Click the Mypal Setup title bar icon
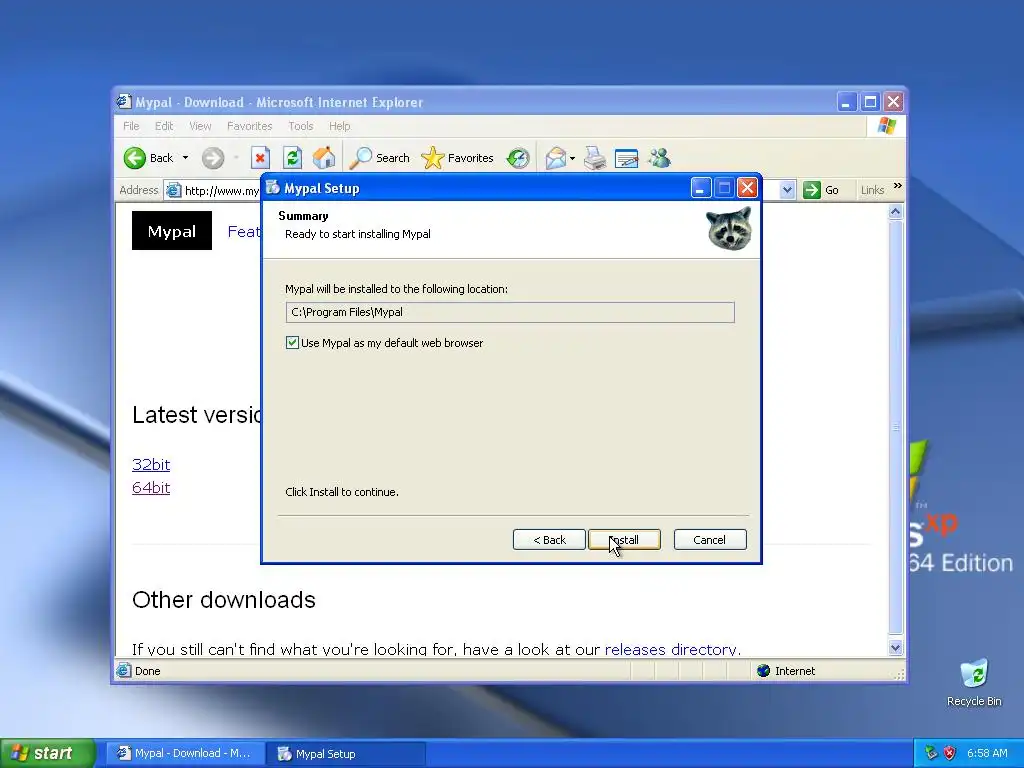Screen dimensions: 1024x768 click(273, 188)
